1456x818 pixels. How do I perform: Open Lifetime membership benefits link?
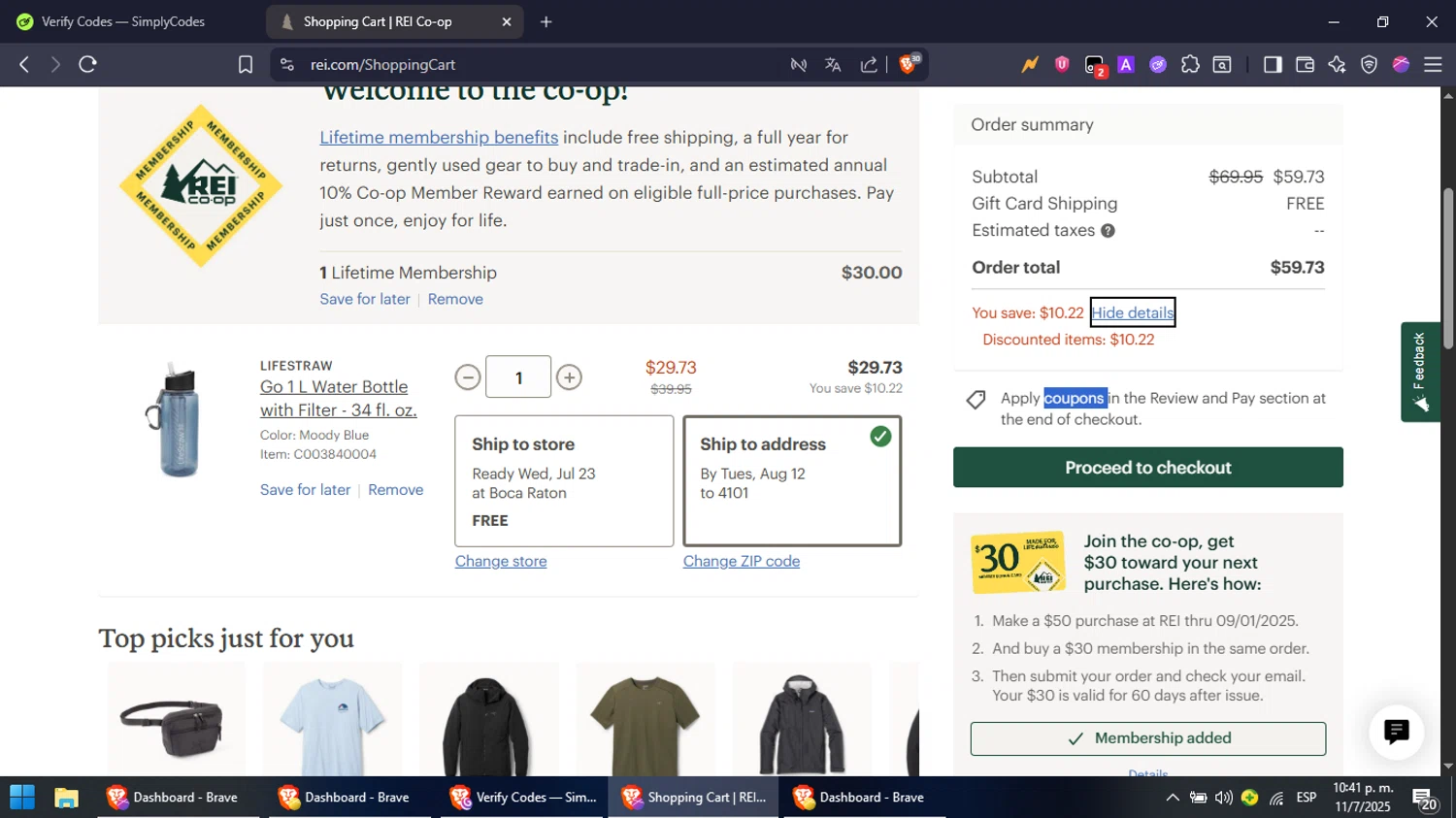tap(439, 138)
